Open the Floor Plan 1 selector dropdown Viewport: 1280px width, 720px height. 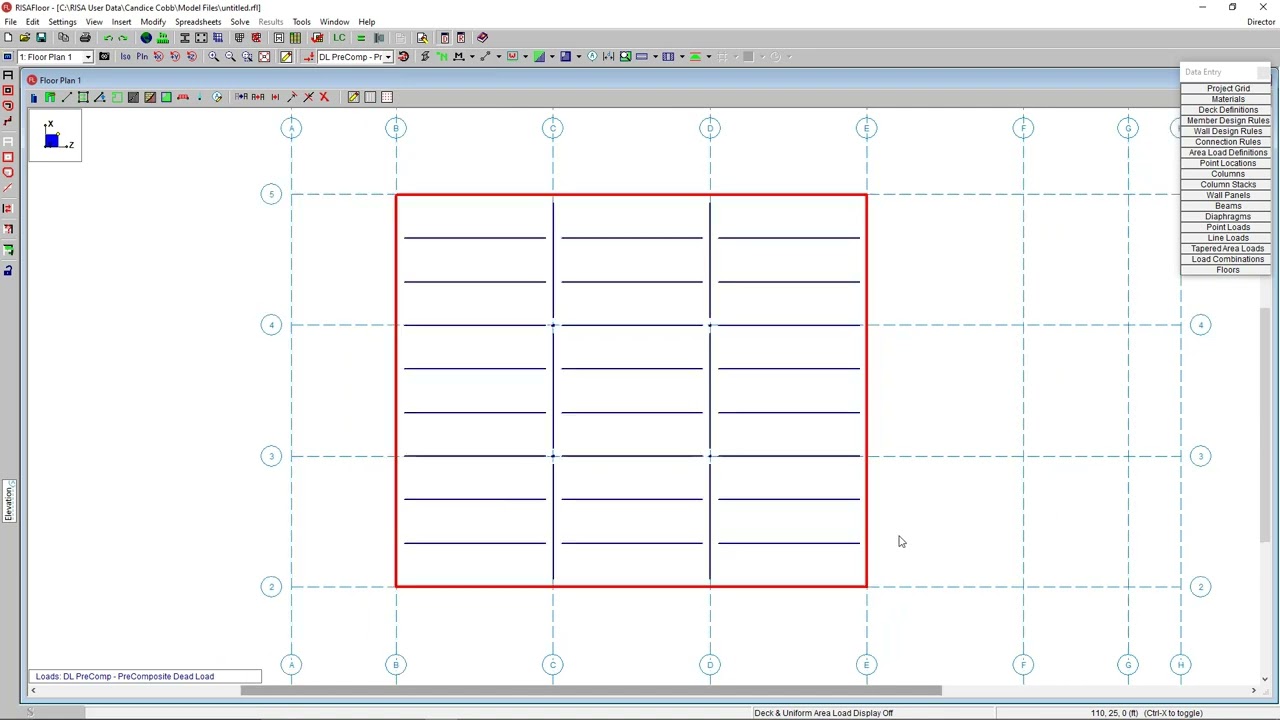pos(87,57)
